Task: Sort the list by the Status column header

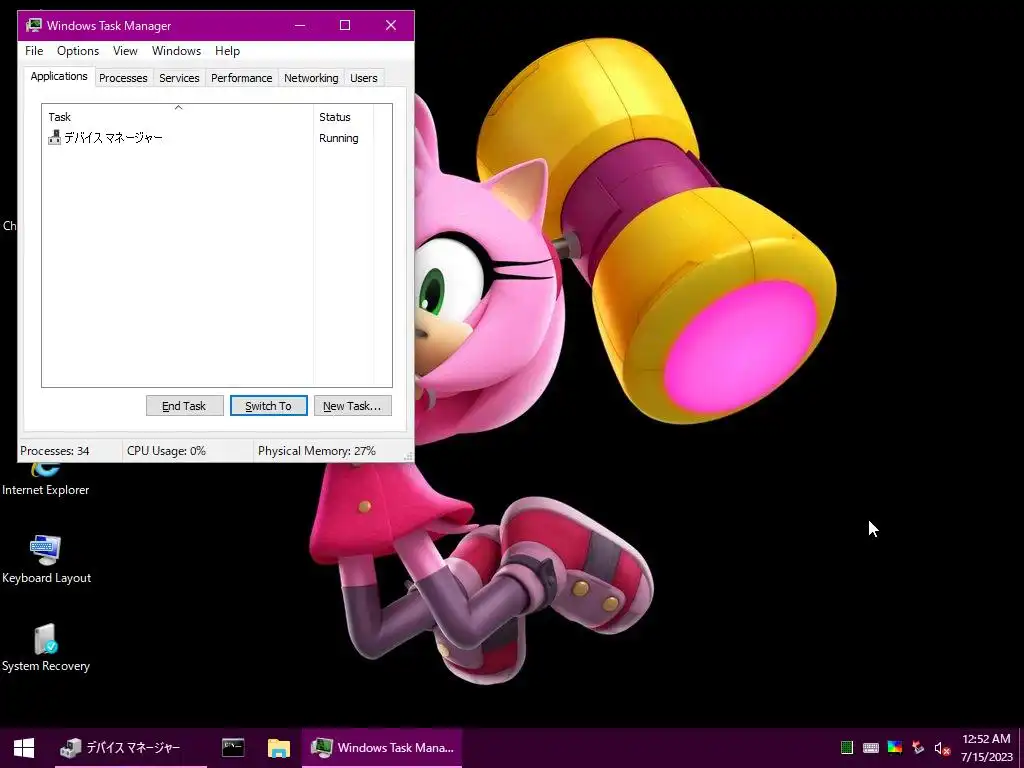Action: [344, 117]
